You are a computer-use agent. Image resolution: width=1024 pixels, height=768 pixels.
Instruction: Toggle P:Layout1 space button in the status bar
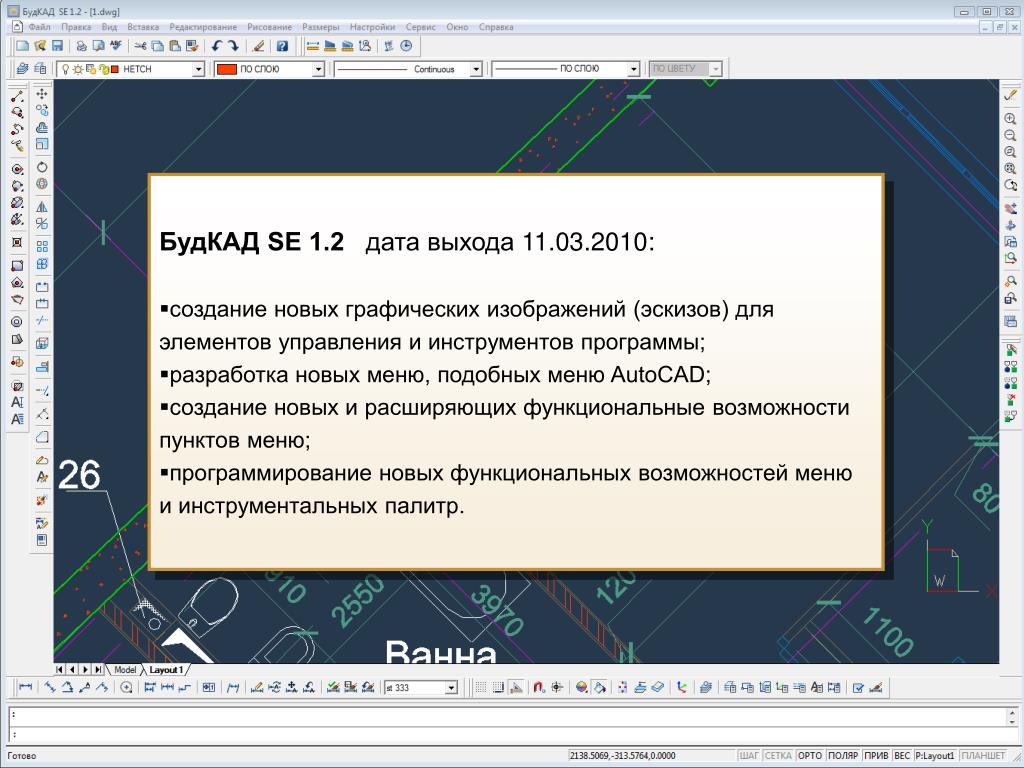[935, 756]
